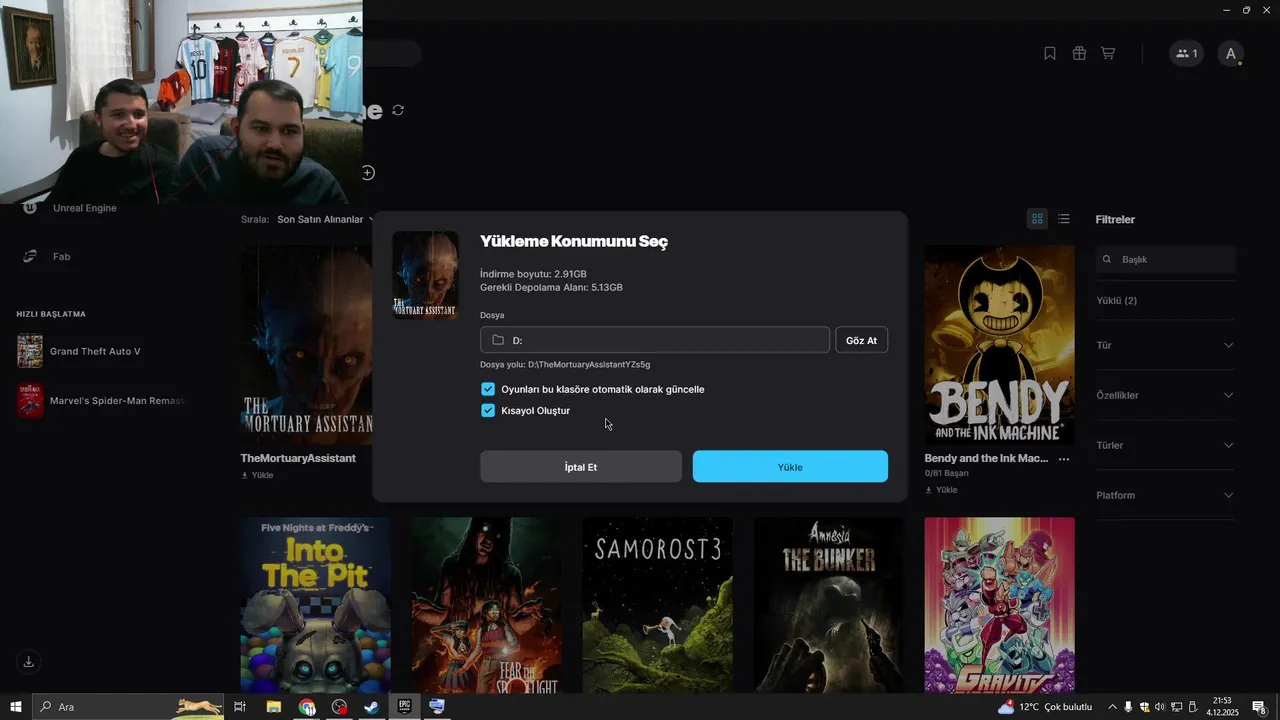Show hidden system tray icons

[1112, 707]
